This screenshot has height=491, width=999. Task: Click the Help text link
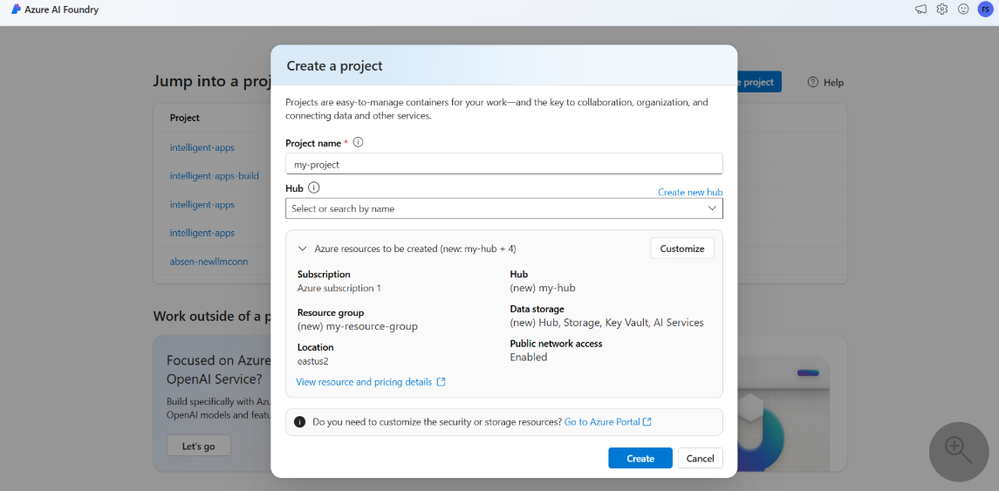[x=833, y=82]
